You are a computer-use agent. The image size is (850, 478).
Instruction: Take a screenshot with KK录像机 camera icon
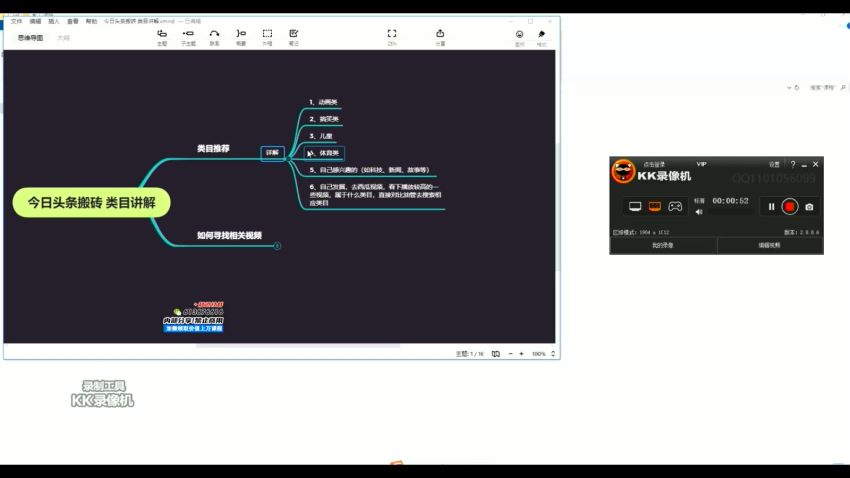pyautogui.click(x=809, y=207)
